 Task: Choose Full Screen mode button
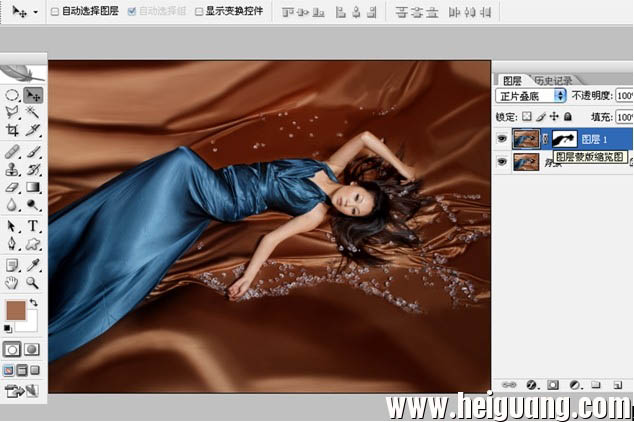click(x=35, y=370)
